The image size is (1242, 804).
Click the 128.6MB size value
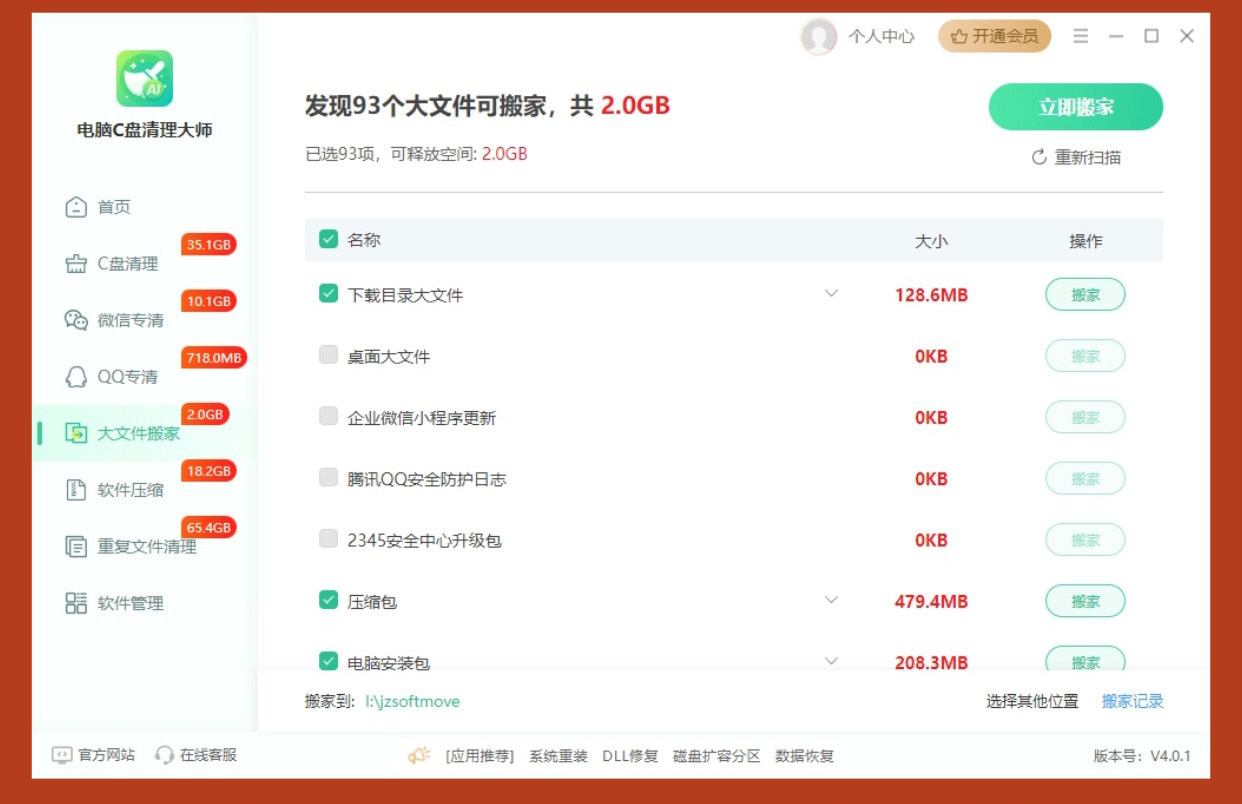[931, 296]
